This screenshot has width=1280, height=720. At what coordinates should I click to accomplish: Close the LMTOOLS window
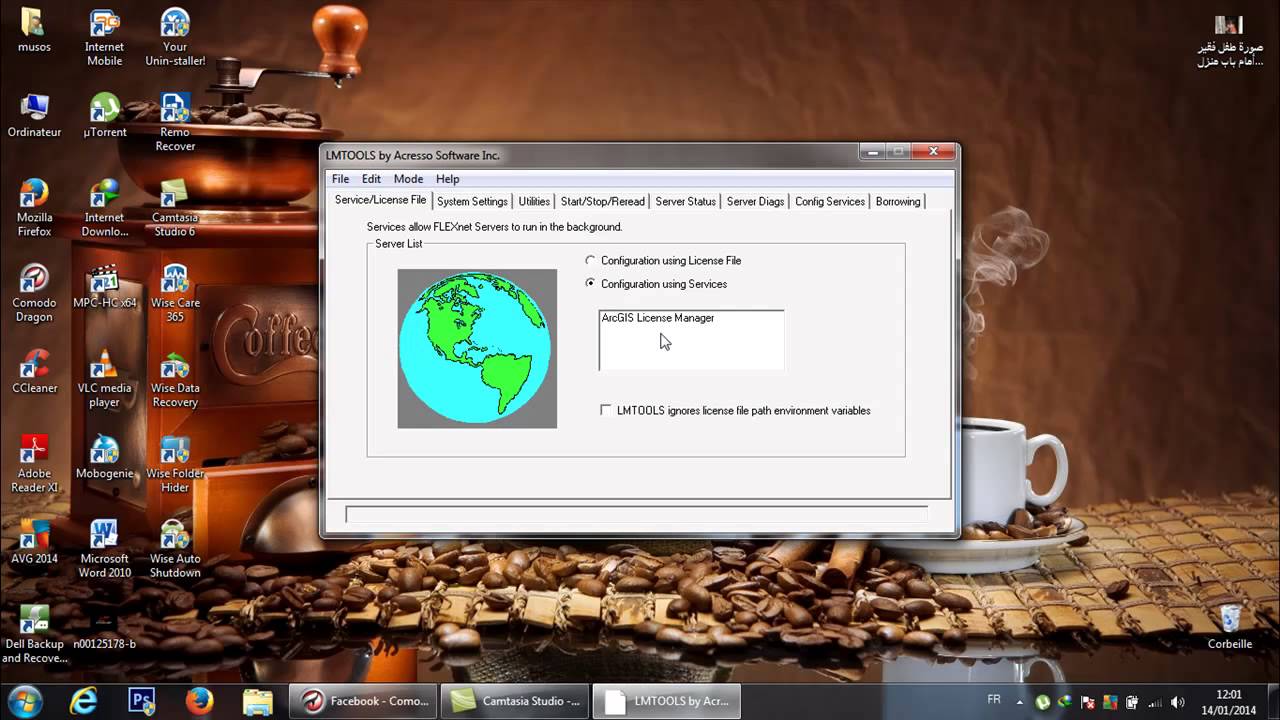tap(933, 152)
